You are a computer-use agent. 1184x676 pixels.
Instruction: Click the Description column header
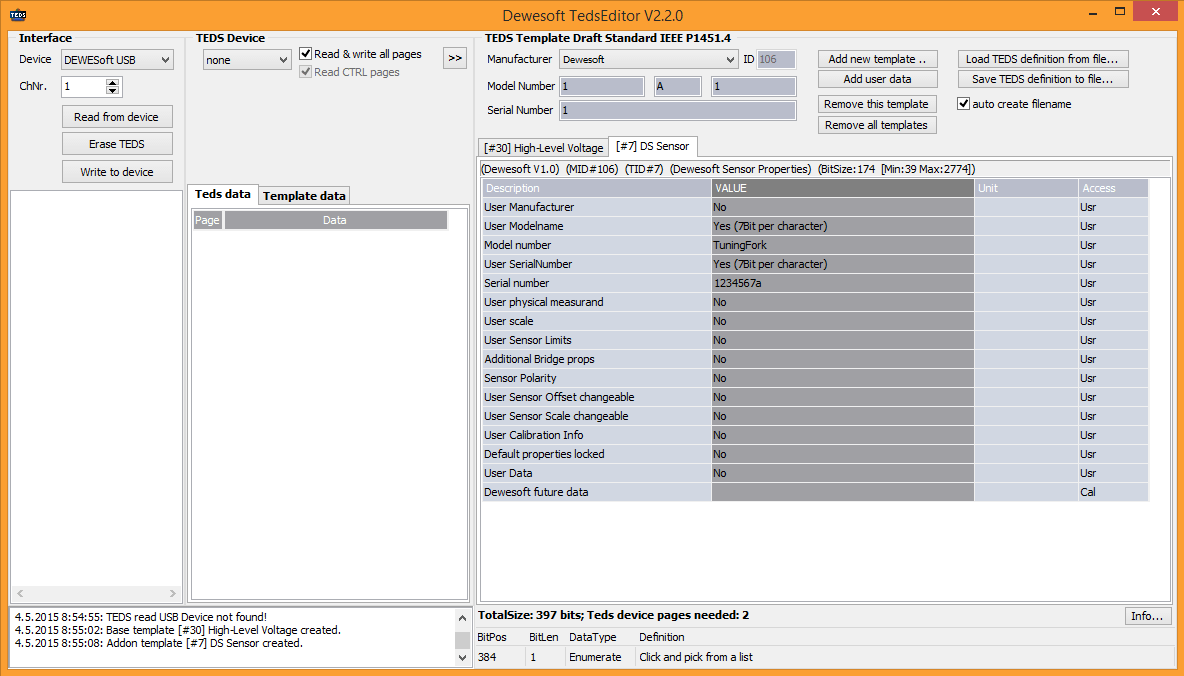[597, 188]
